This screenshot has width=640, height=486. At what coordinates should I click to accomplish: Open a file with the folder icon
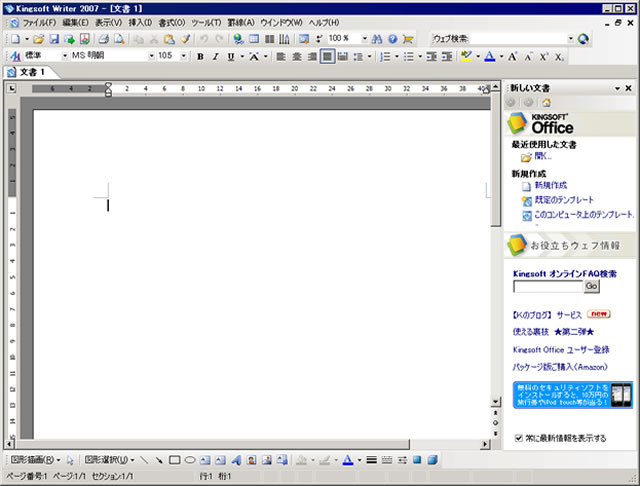(39, 39)
